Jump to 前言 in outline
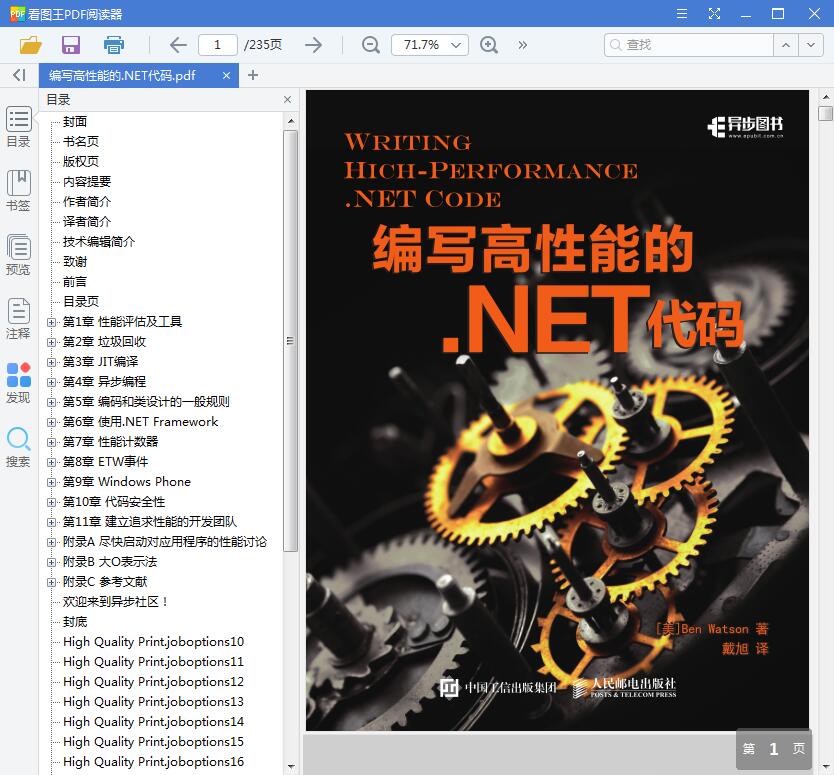Viewport: 834px width, 775px height. (x=75, y=282)
